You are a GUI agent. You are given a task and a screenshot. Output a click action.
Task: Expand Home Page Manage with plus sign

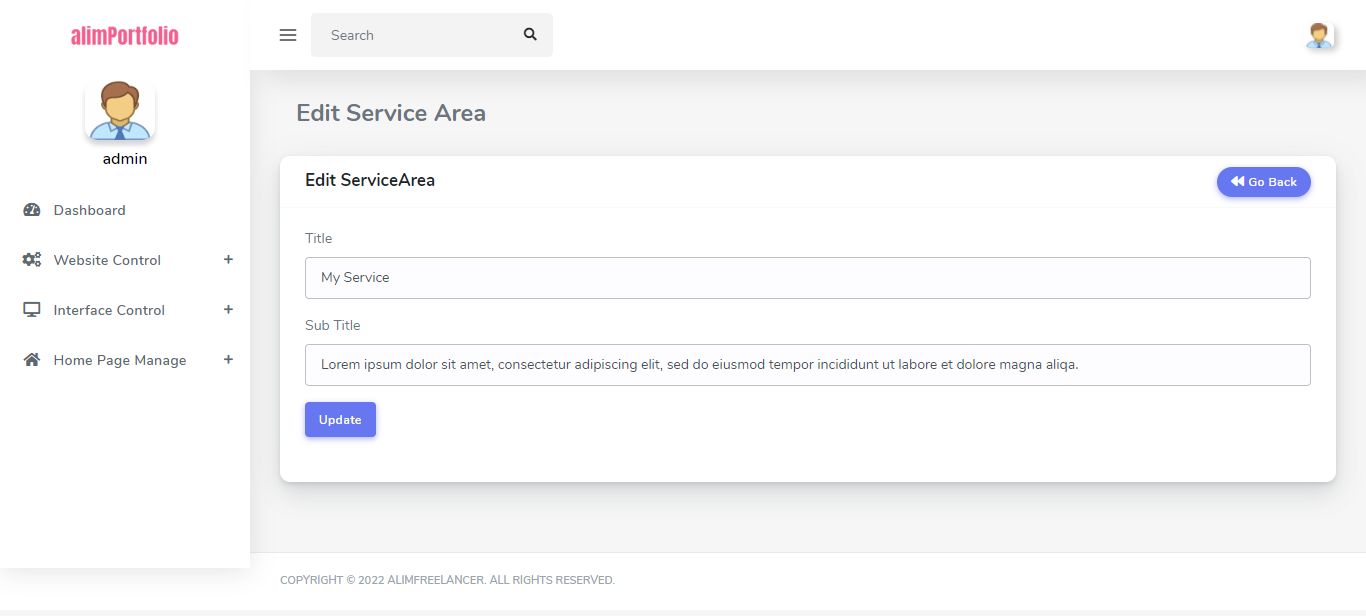click(x=228, y=360)
